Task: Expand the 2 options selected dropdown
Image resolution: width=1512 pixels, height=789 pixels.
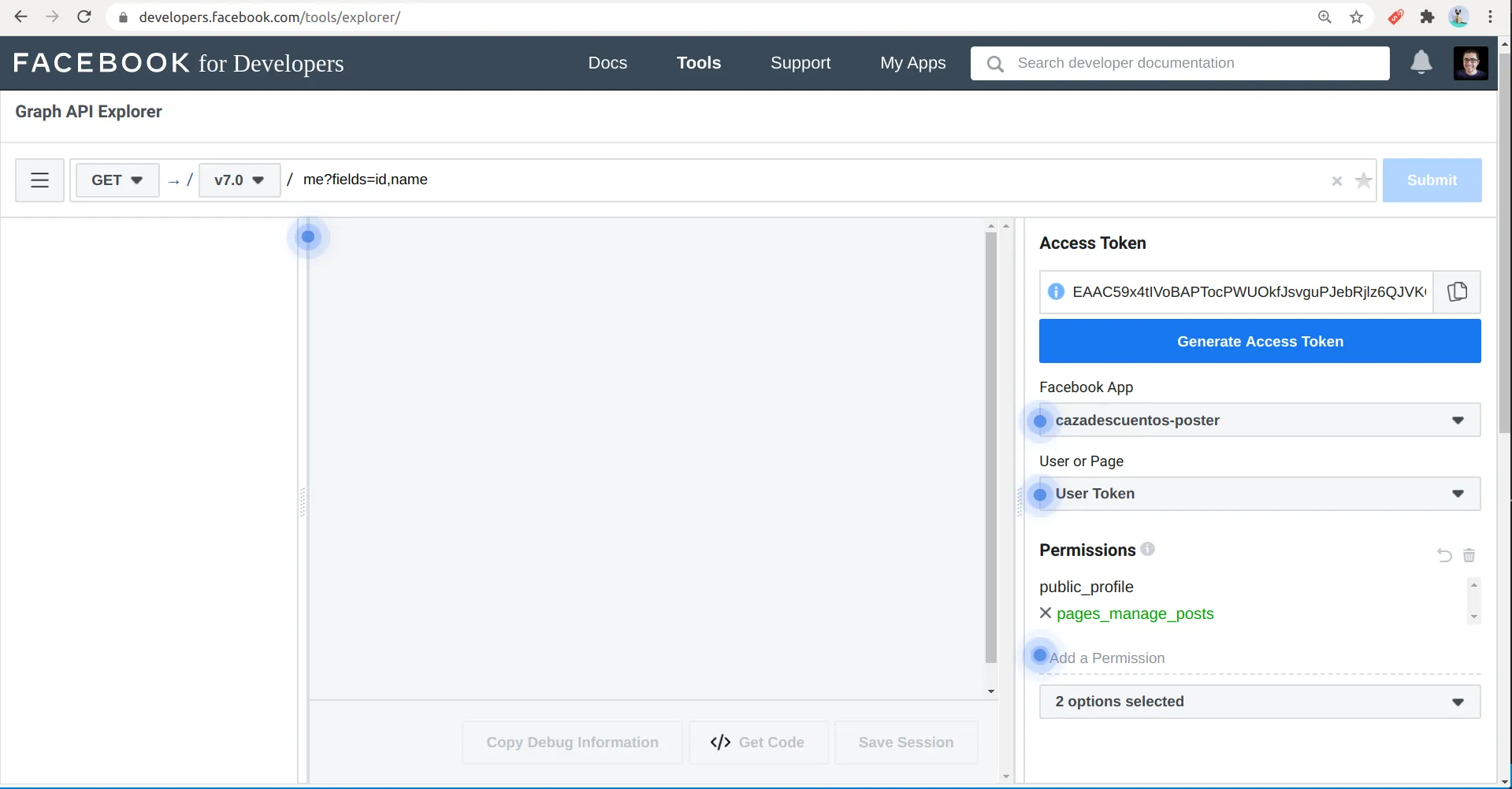Action: 1259,702
